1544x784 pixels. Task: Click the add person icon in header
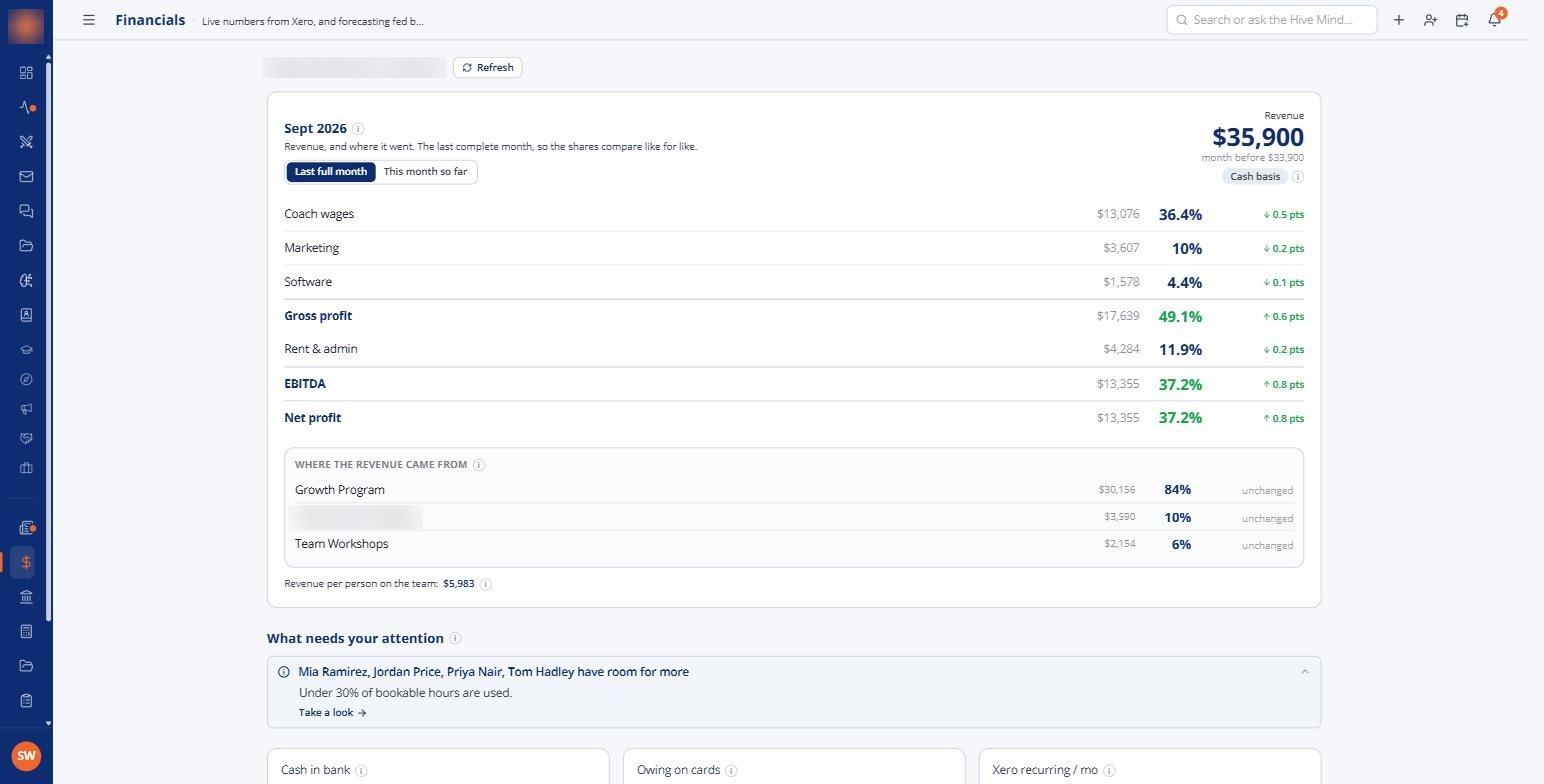click(x=1430, y=20)
